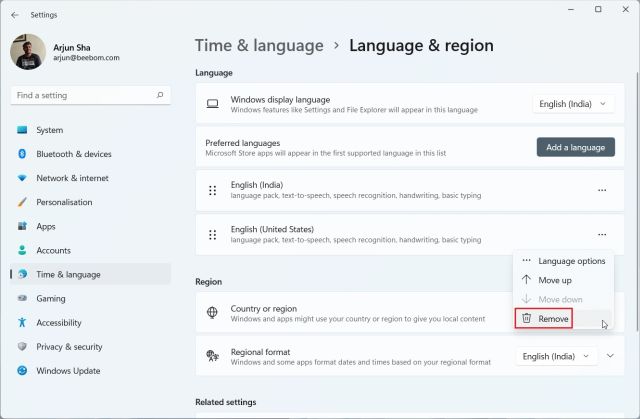Click the arjun@beebom.com email text
The image size is (640, 419).
(86, 58)
